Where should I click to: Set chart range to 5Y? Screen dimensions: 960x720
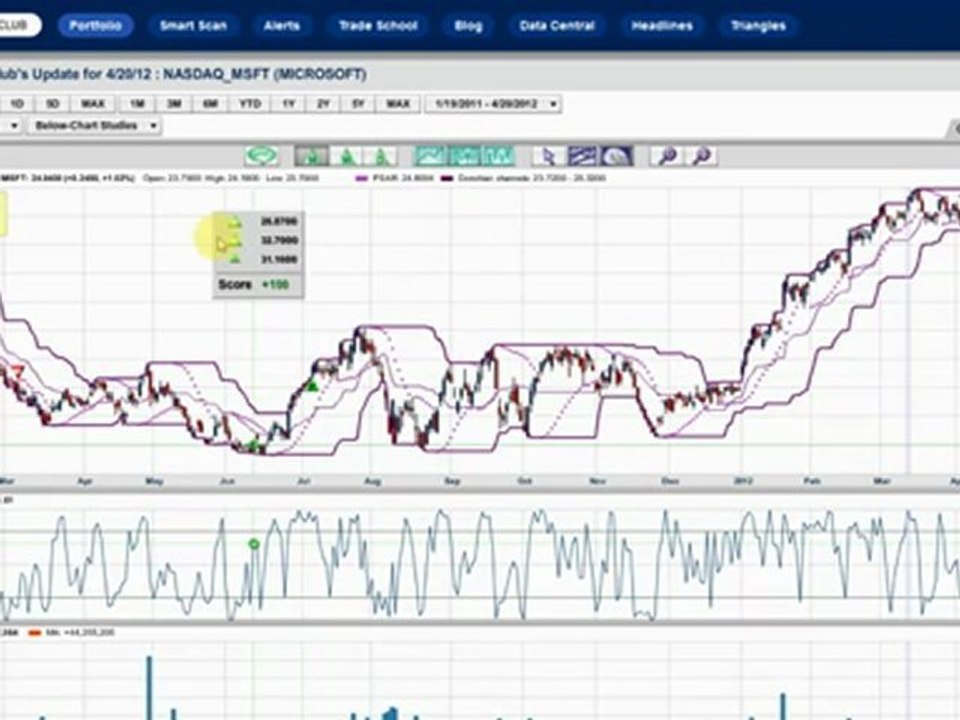pos(359,104)
